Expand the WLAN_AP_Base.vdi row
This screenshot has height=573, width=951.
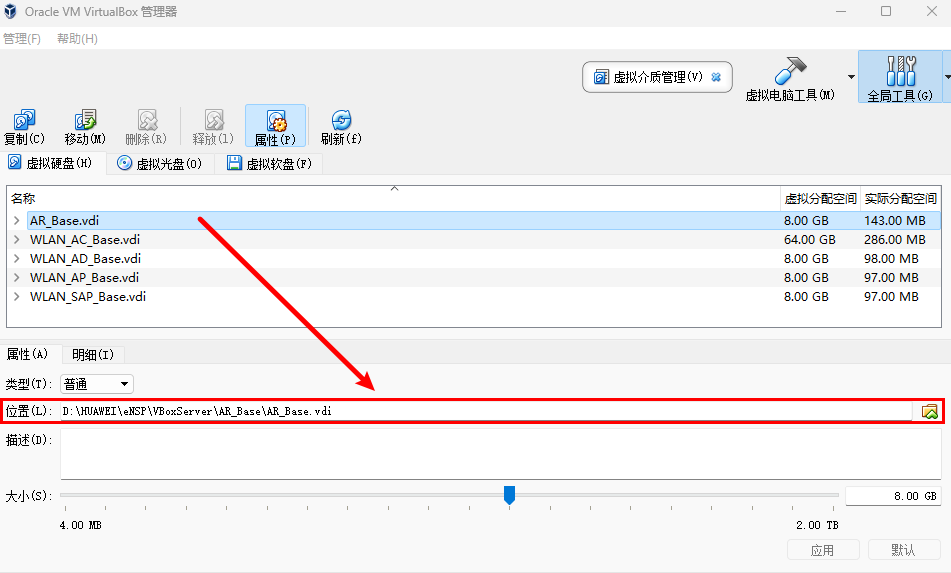[x=16, y=277]
